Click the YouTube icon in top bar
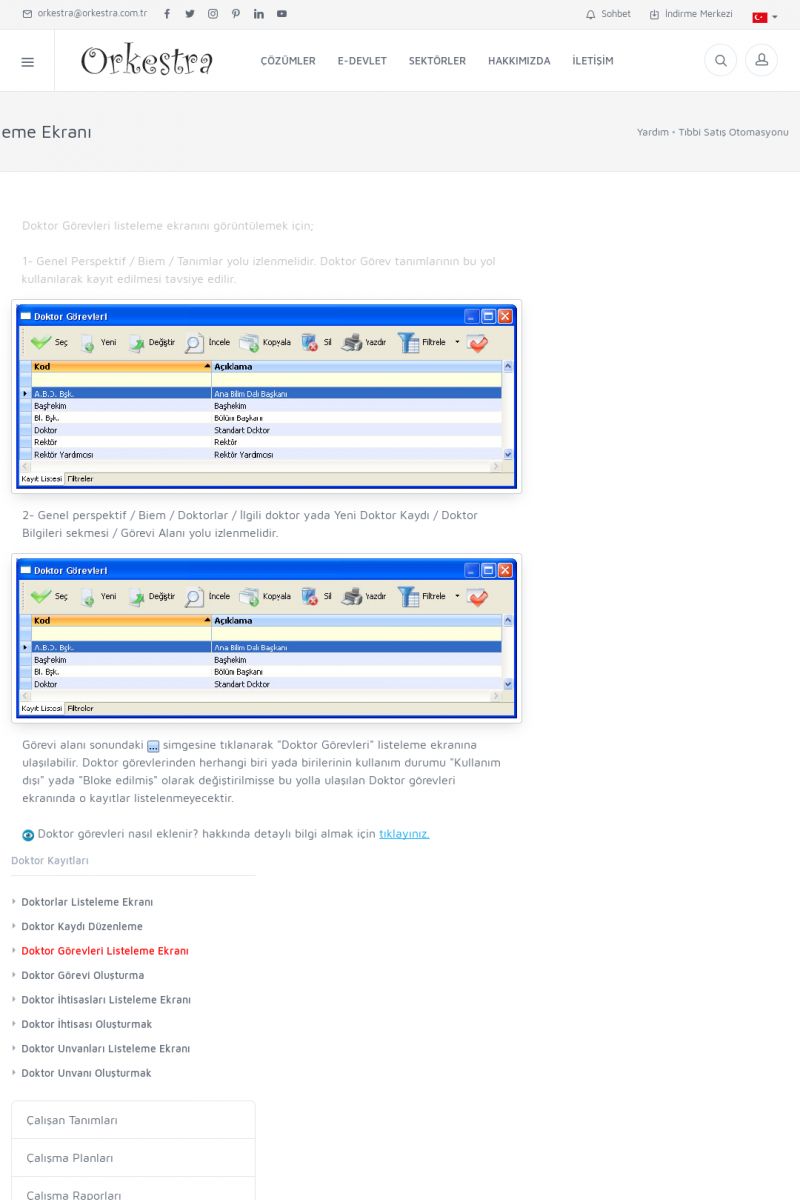Screen dimensions: 800x1200 282,14
